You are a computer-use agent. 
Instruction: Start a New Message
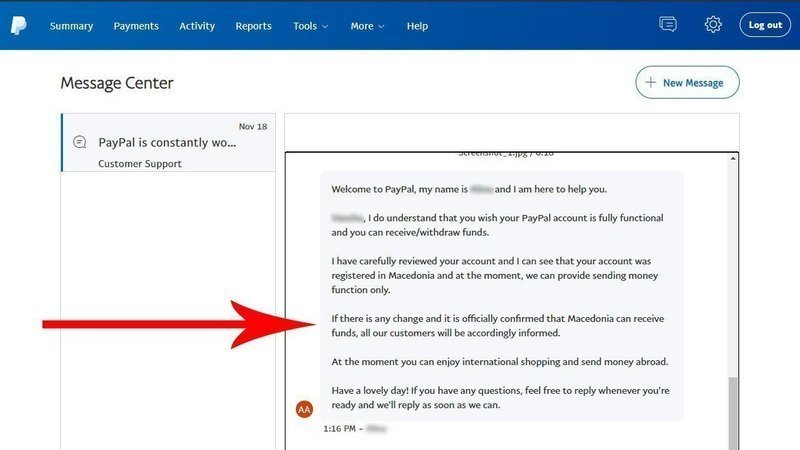(687, 82)
